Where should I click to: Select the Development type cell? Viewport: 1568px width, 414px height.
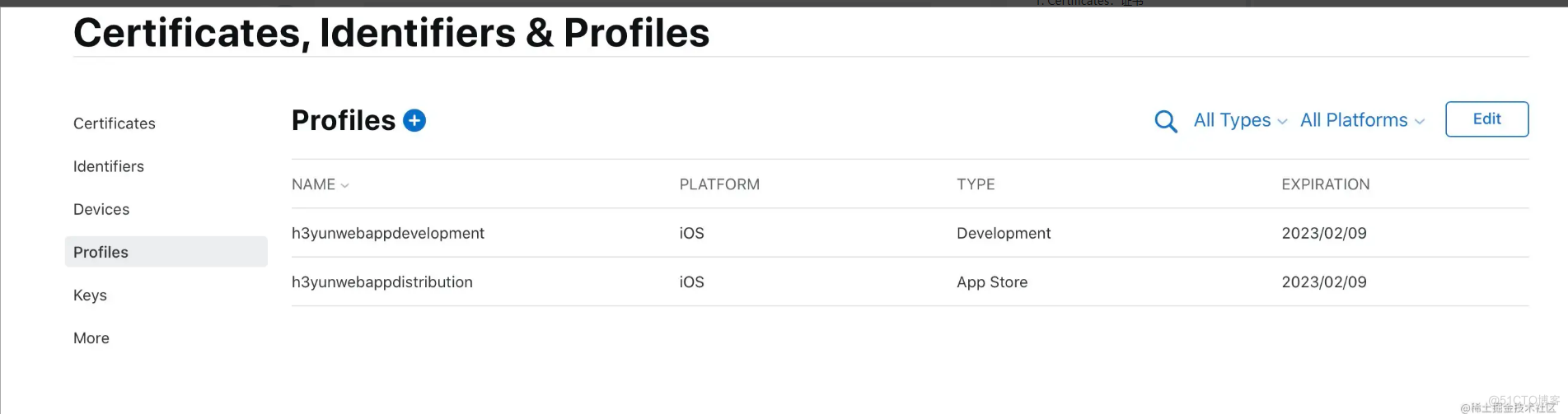tap(1004, 233)
